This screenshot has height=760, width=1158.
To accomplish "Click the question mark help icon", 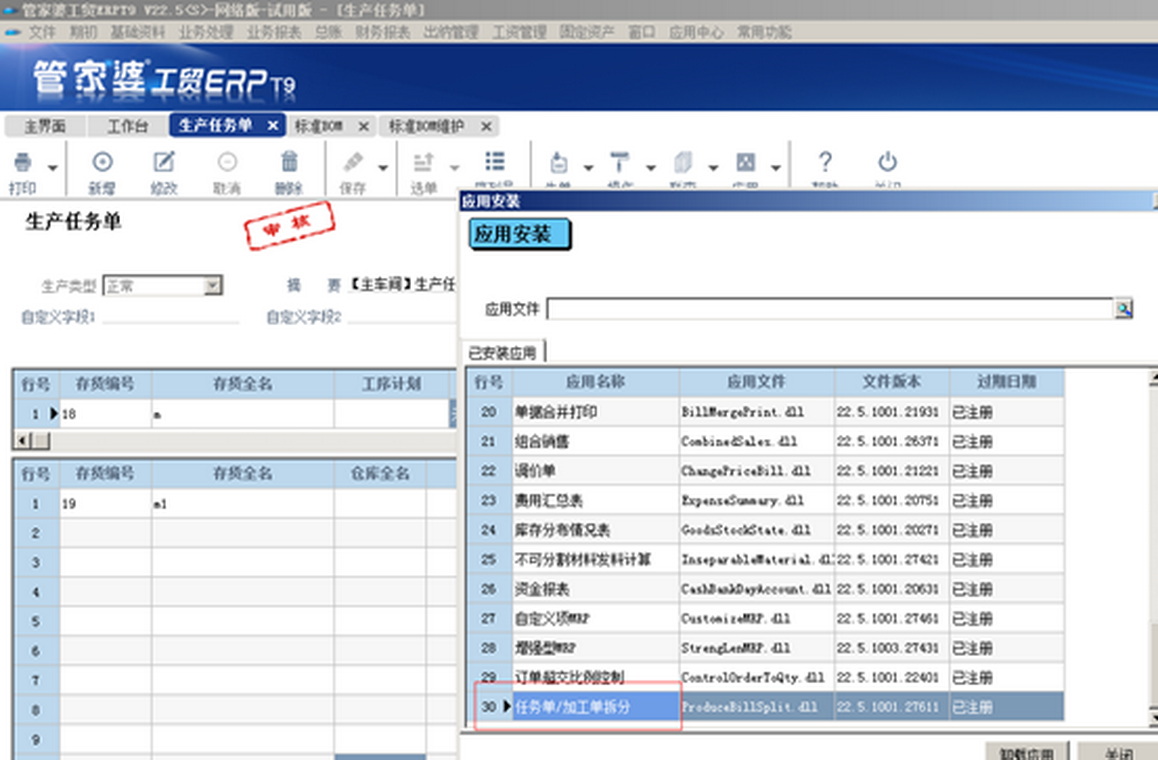I will click(825, 163).
